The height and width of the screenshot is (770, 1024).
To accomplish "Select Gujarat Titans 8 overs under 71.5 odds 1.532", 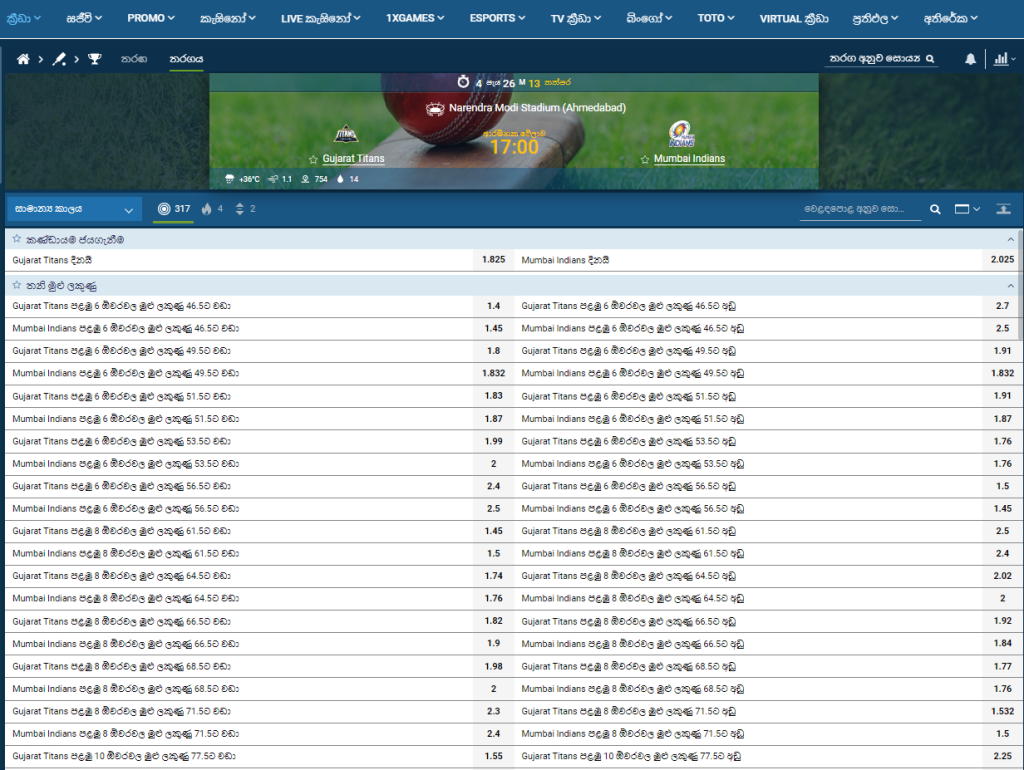I will click(x=1002, y=711).
